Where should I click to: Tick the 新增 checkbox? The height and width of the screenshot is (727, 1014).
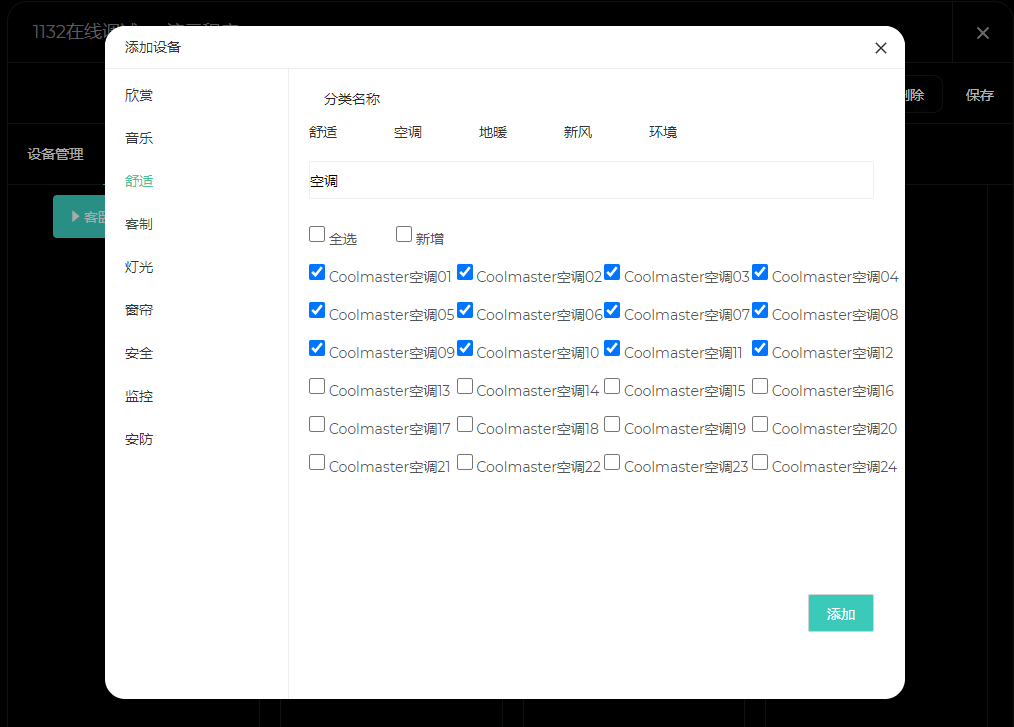click(x=404, y=234)
